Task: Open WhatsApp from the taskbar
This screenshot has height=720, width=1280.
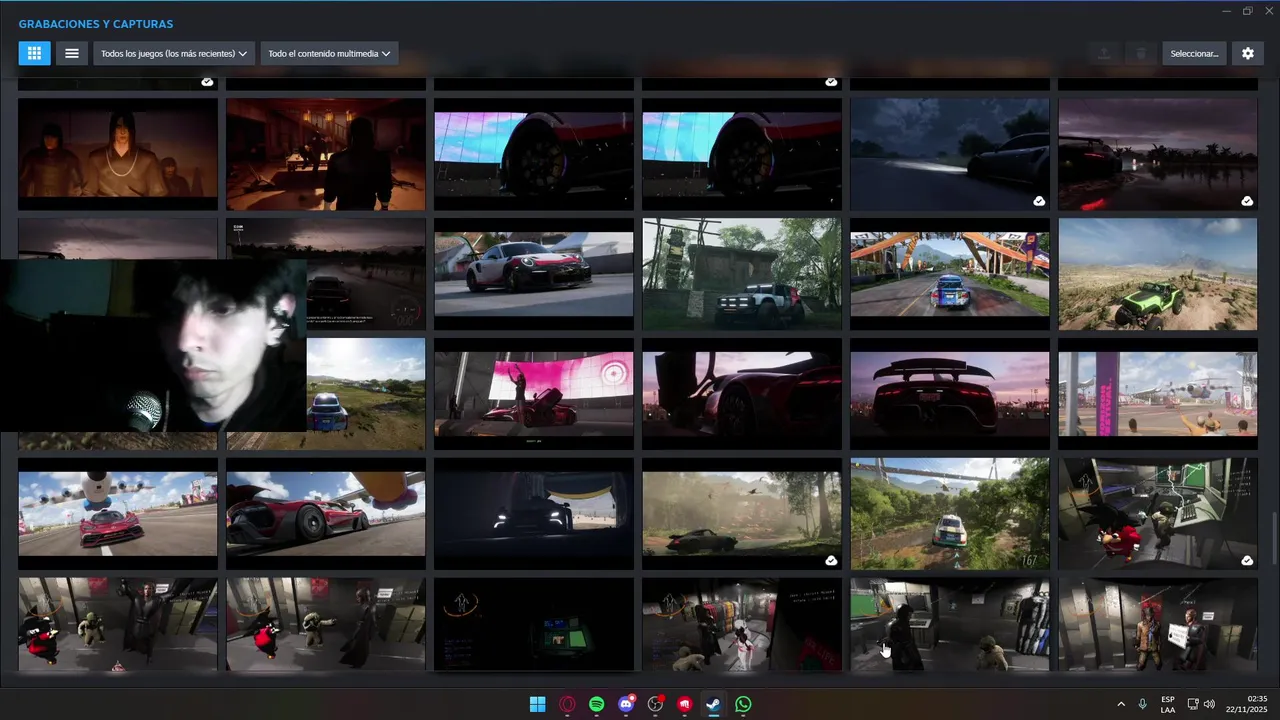Action: click(743, 704)
